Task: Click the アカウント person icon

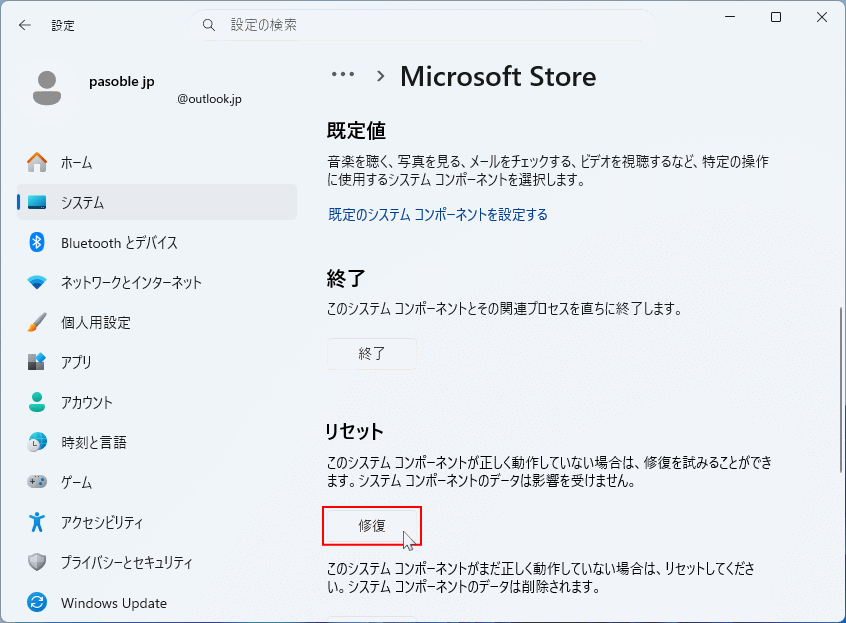Action: (x=37, y=402)
